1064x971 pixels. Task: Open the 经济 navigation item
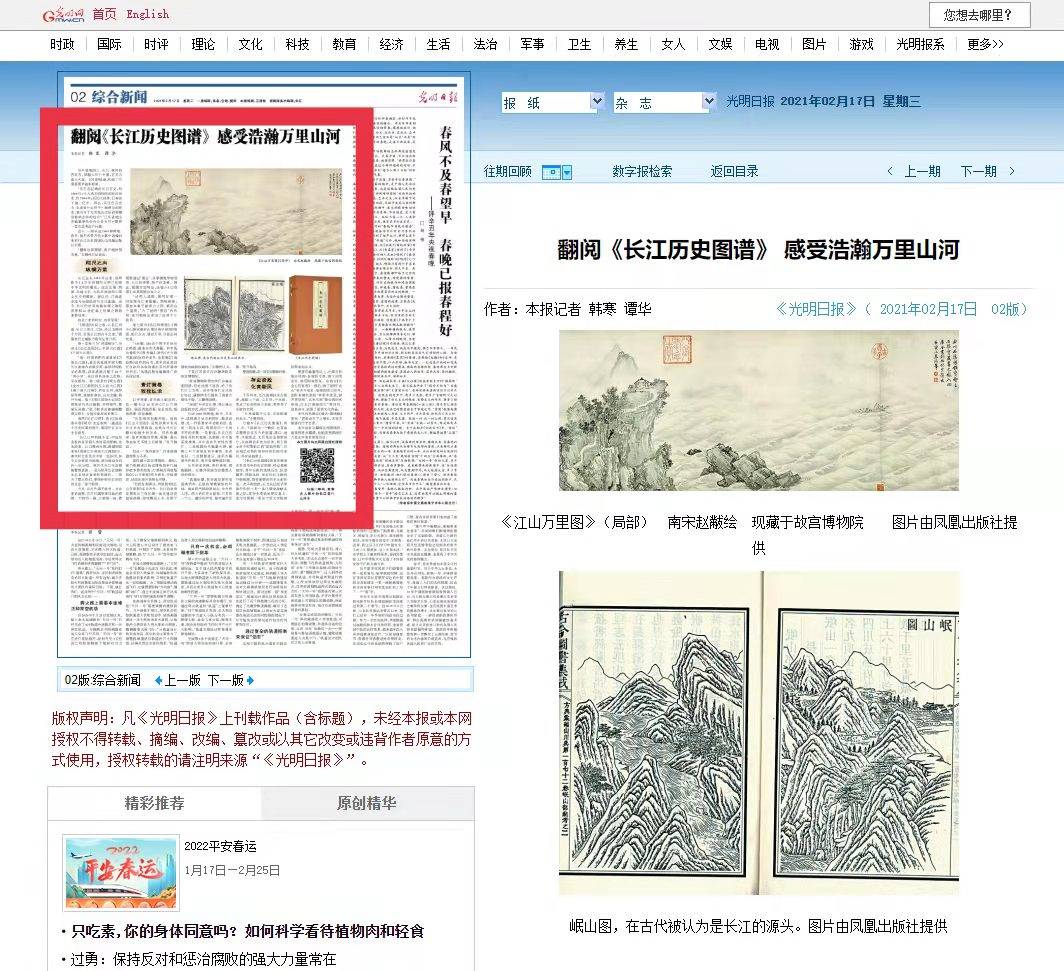(x=392, y=44)
